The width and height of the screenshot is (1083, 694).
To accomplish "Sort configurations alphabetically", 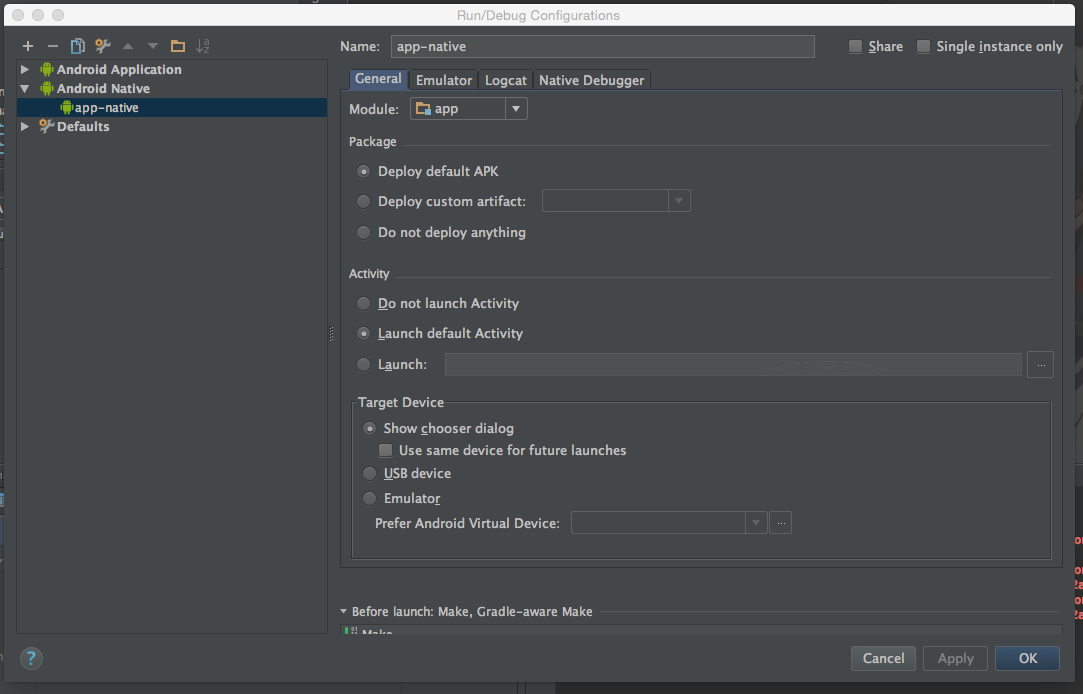I will point(203,45).
